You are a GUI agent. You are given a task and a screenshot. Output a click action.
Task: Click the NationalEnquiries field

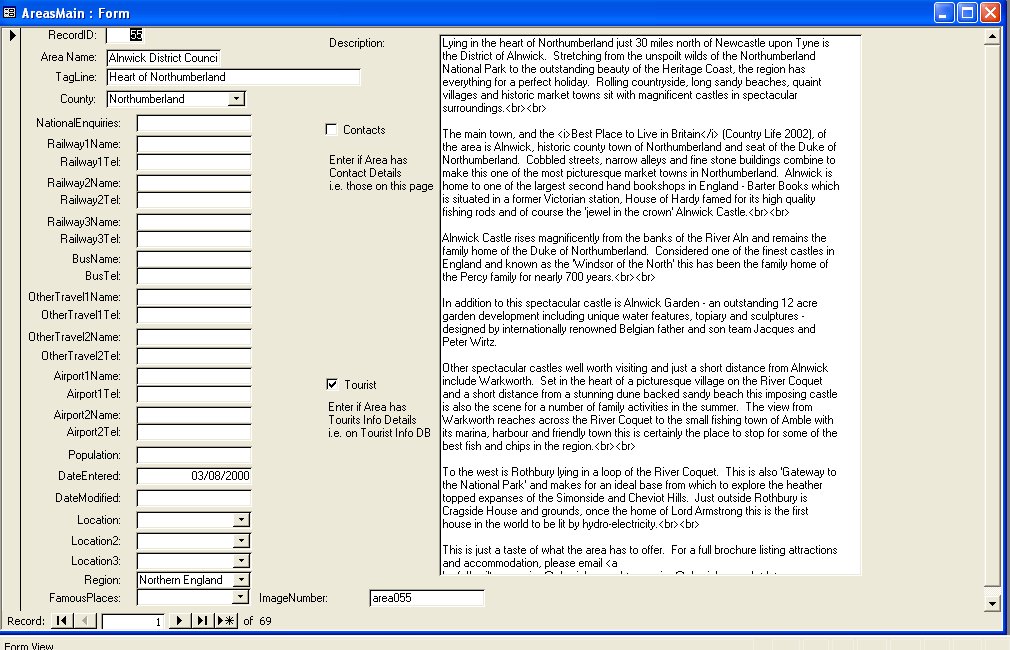(194, 123)
